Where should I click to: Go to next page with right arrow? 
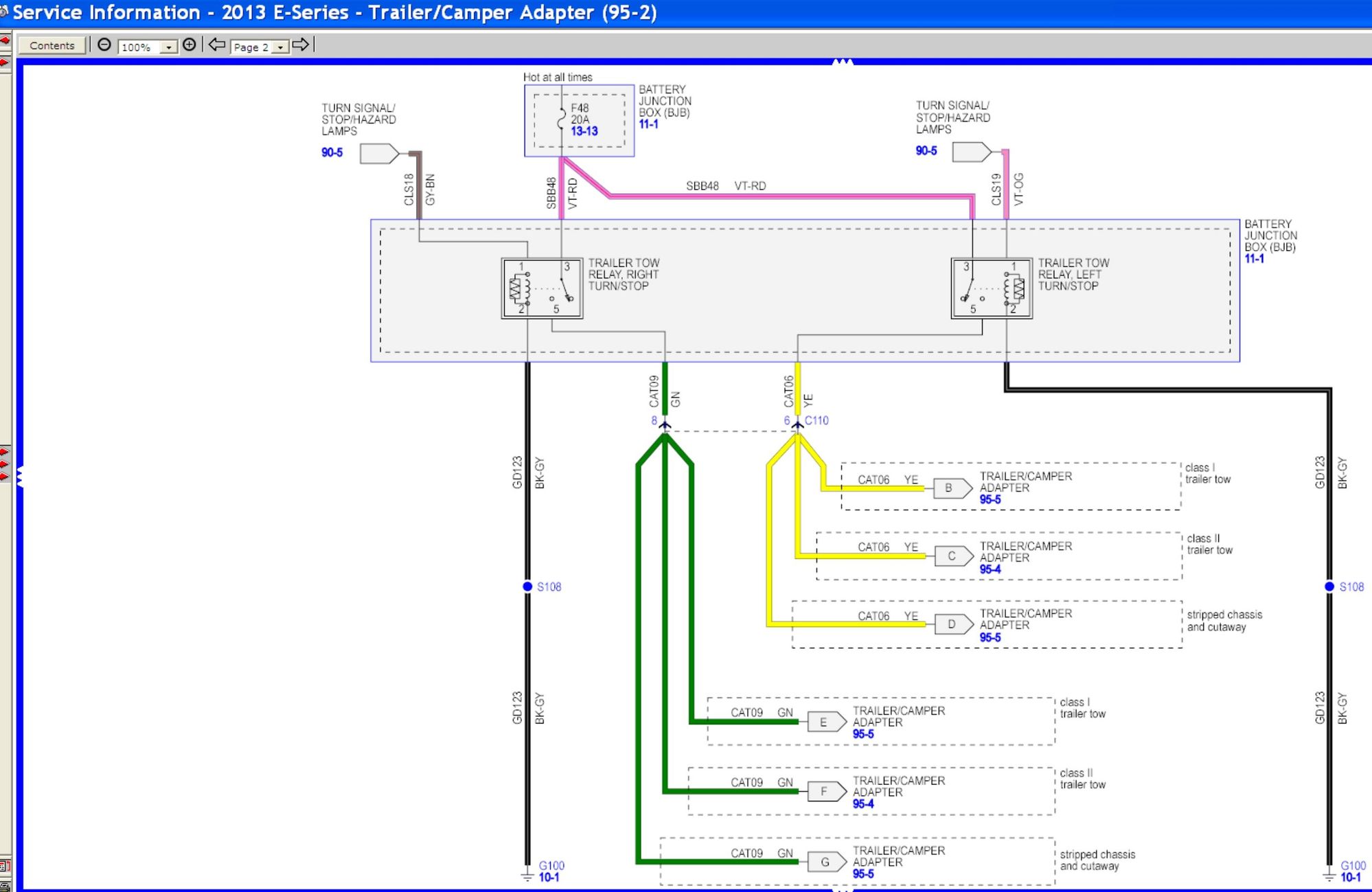[301, 45]
